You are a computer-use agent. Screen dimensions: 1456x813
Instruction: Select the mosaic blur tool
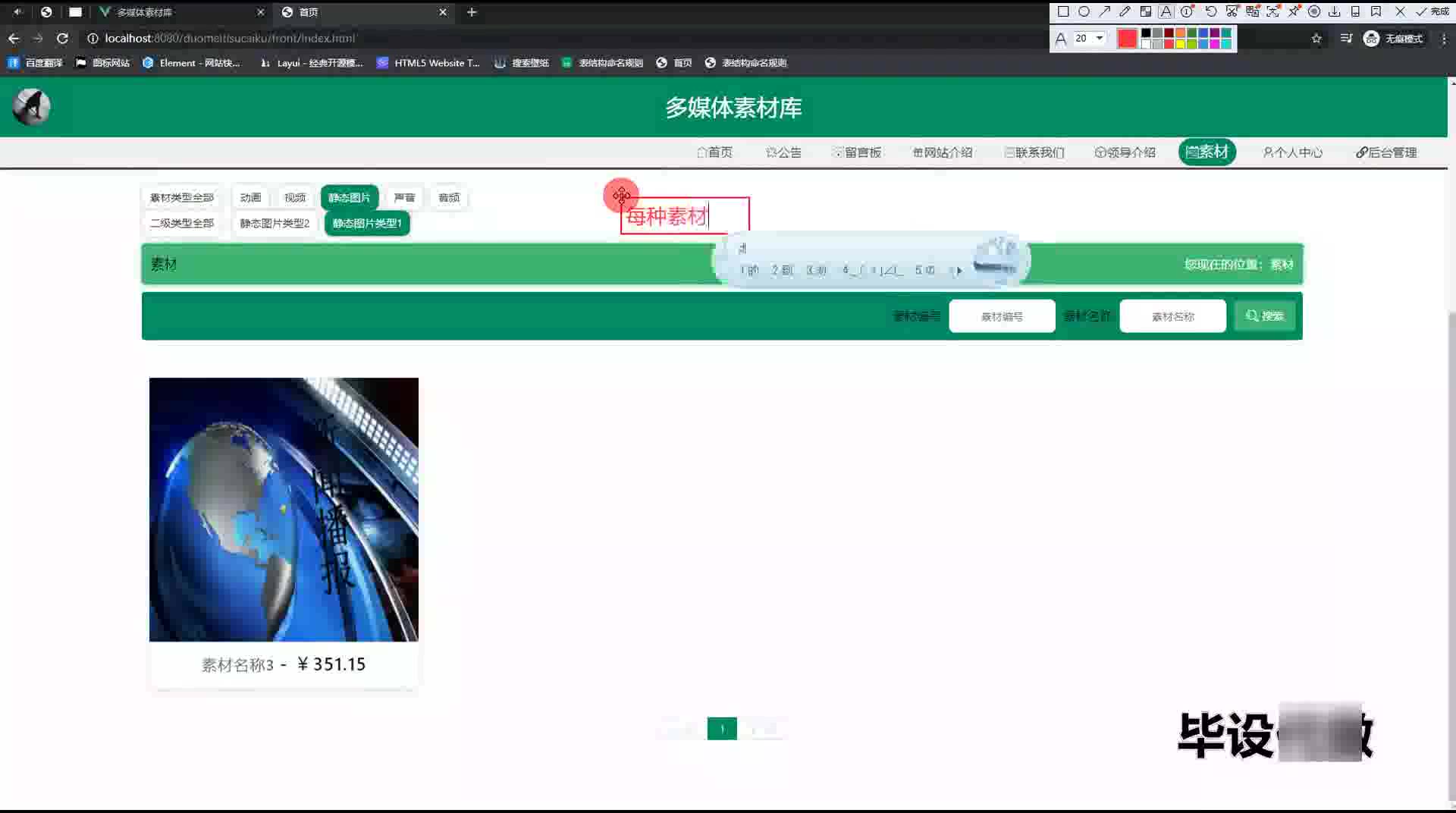pos(1145,11)
